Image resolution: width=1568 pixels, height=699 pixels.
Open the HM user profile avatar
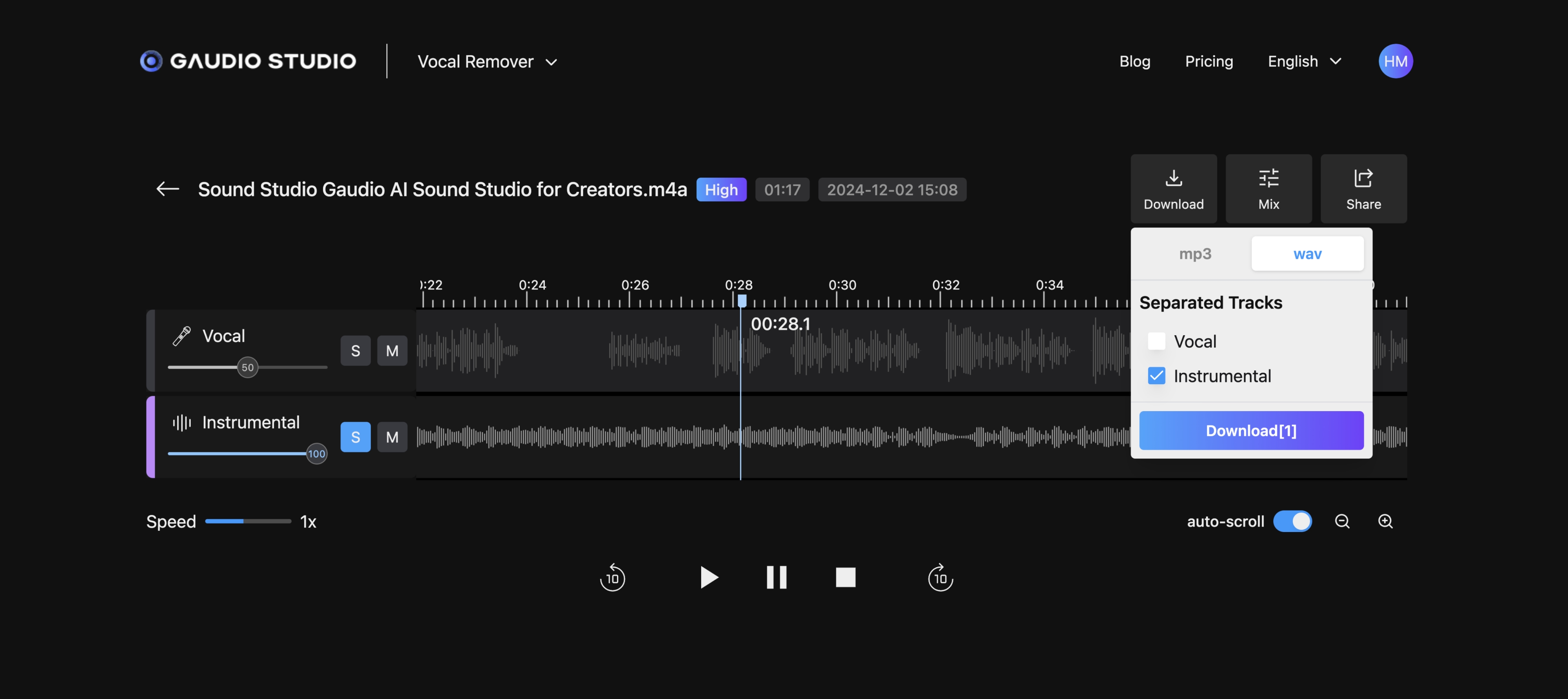point(1395,61)
